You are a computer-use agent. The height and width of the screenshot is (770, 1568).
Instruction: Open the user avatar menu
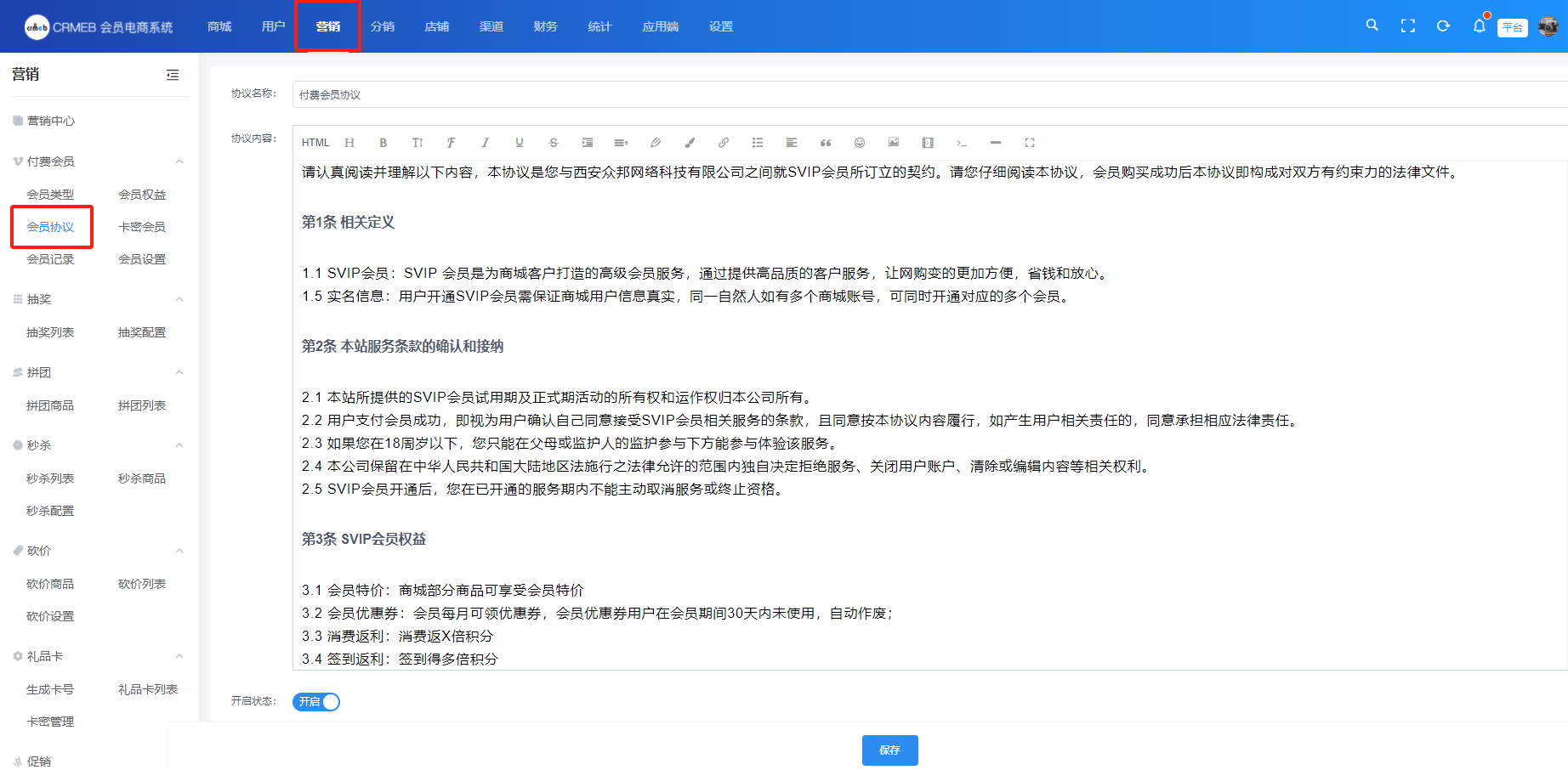[1548, 26]
